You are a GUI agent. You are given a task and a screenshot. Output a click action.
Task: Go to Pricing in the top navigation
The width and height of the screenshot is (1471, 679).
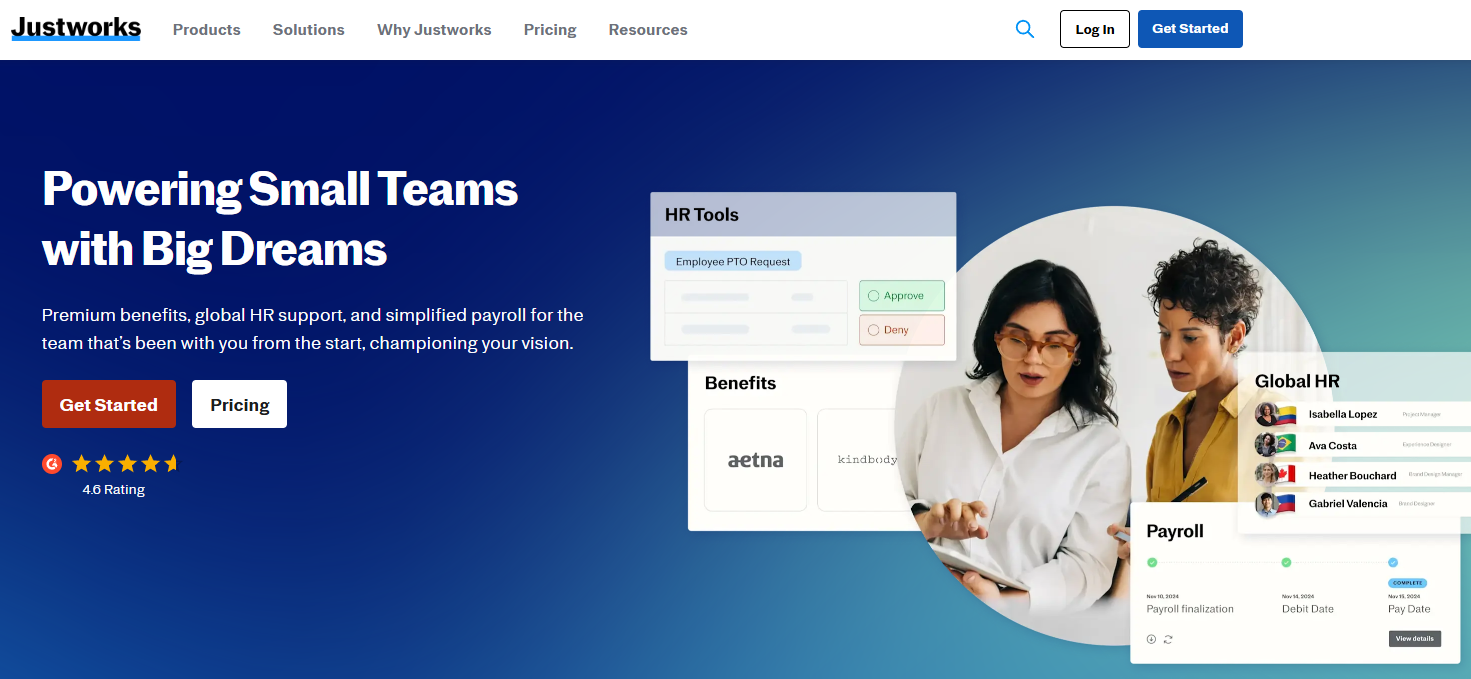(550, 30)
